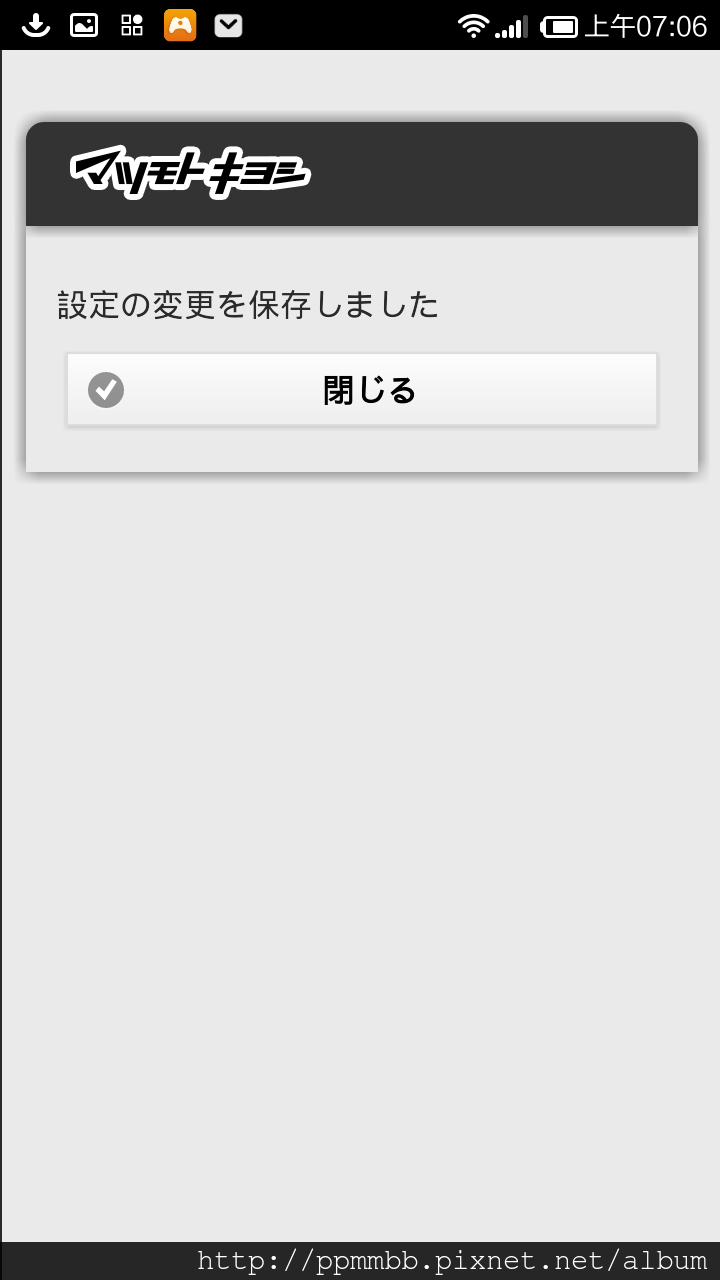Tap the 上午07:06 clock
This screenshot has width=720, height=1280.
(645, 26)
